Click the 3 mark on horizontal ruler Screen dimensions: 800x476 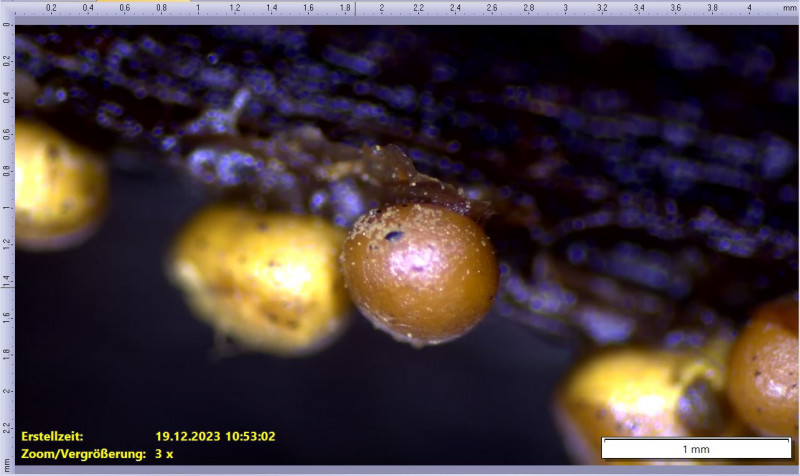pyautogui.click(x=566, y=8)
